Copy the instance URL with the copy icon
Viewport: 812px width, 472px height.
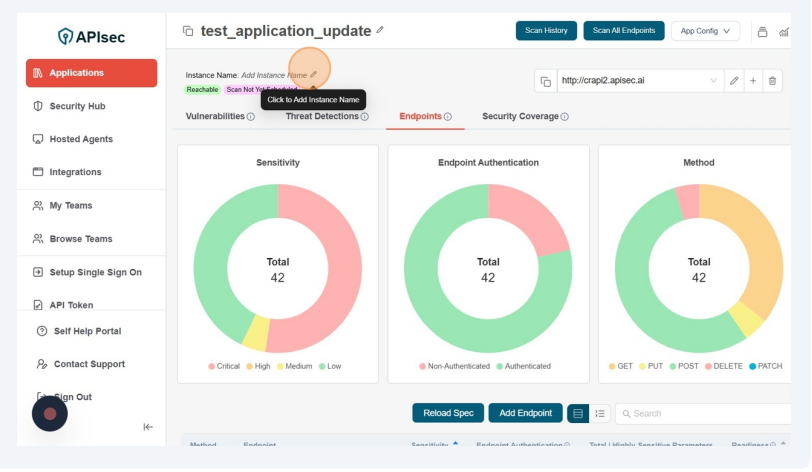[546, 81]
